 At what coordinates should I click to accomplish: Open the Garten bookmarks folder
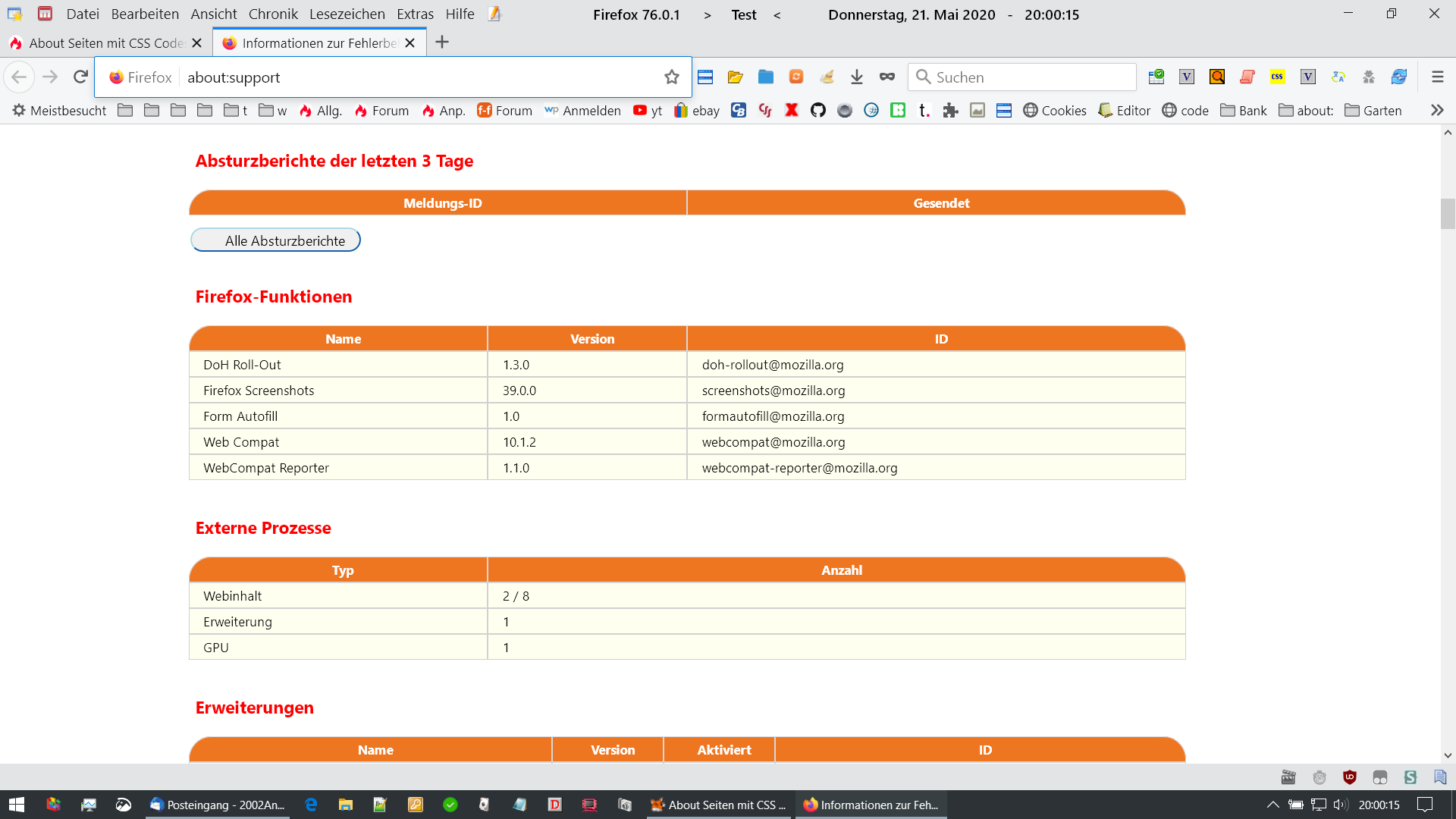coord(1373,111)
